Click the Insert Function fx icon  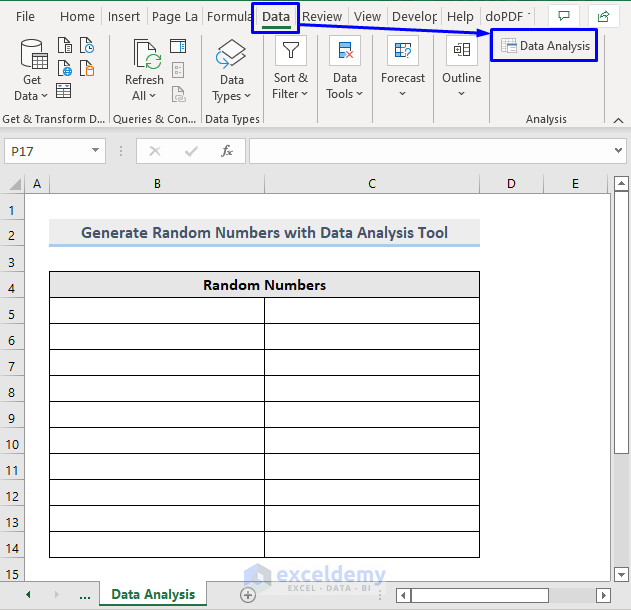click(227, 151)
